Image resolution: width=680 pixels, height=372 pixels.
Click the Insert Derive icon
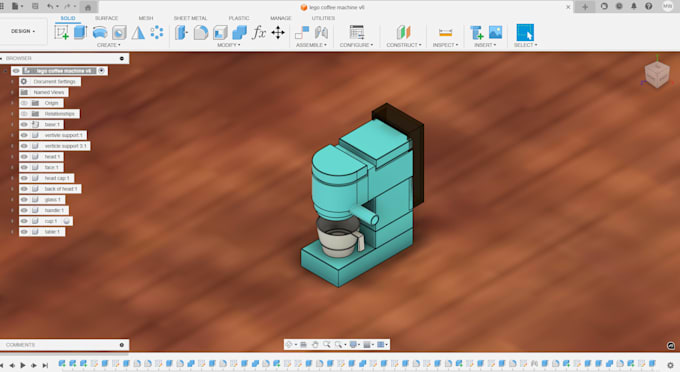pyautogui.click(x=476, y=33)
